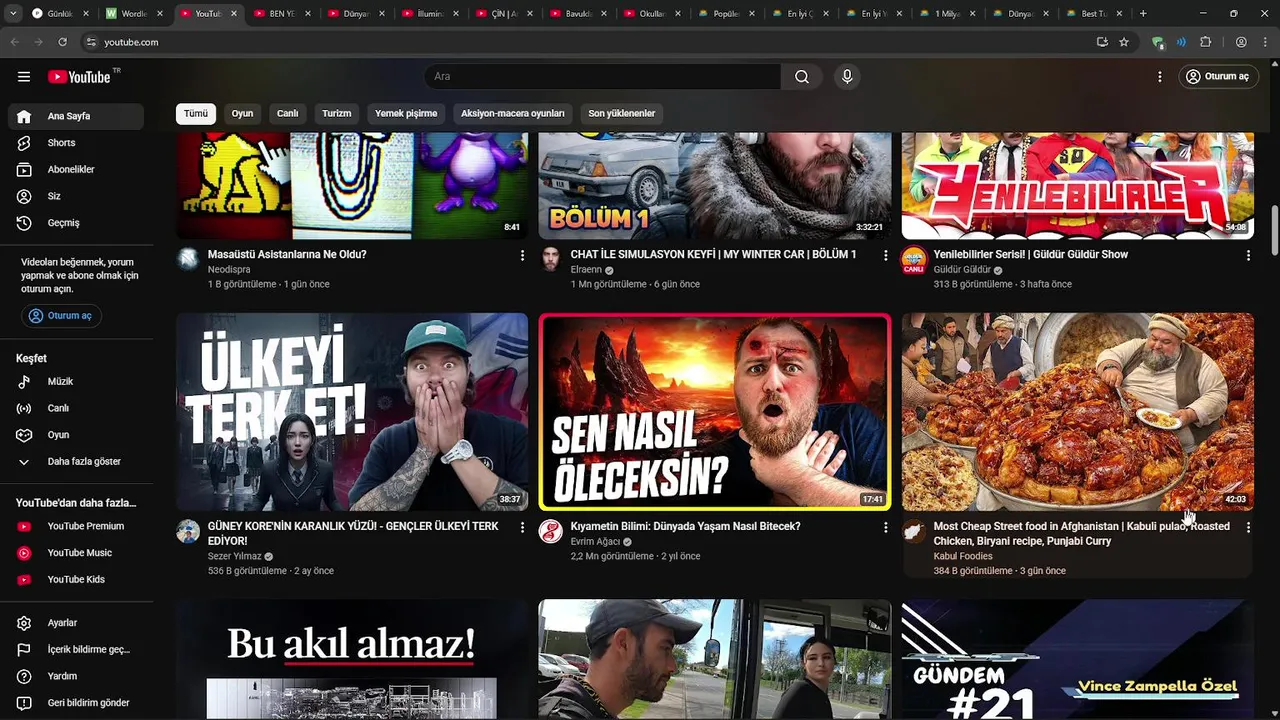Open İçerik bildirme geçmişi in sidebar
The height and width of the screenshot is (720, 1280).
[76, 650]
